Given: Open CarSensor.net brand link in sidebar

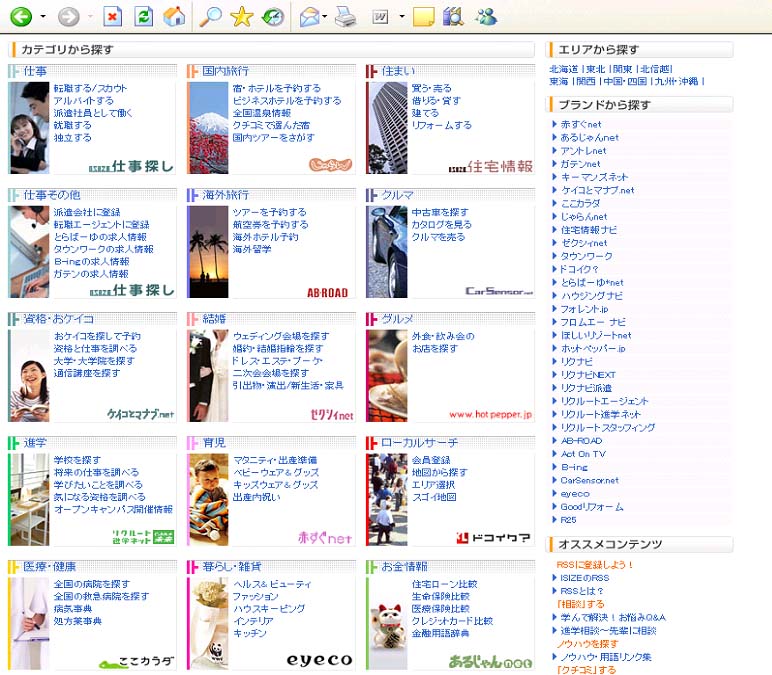Looking at the screenshot, I should tap(590, 480).
